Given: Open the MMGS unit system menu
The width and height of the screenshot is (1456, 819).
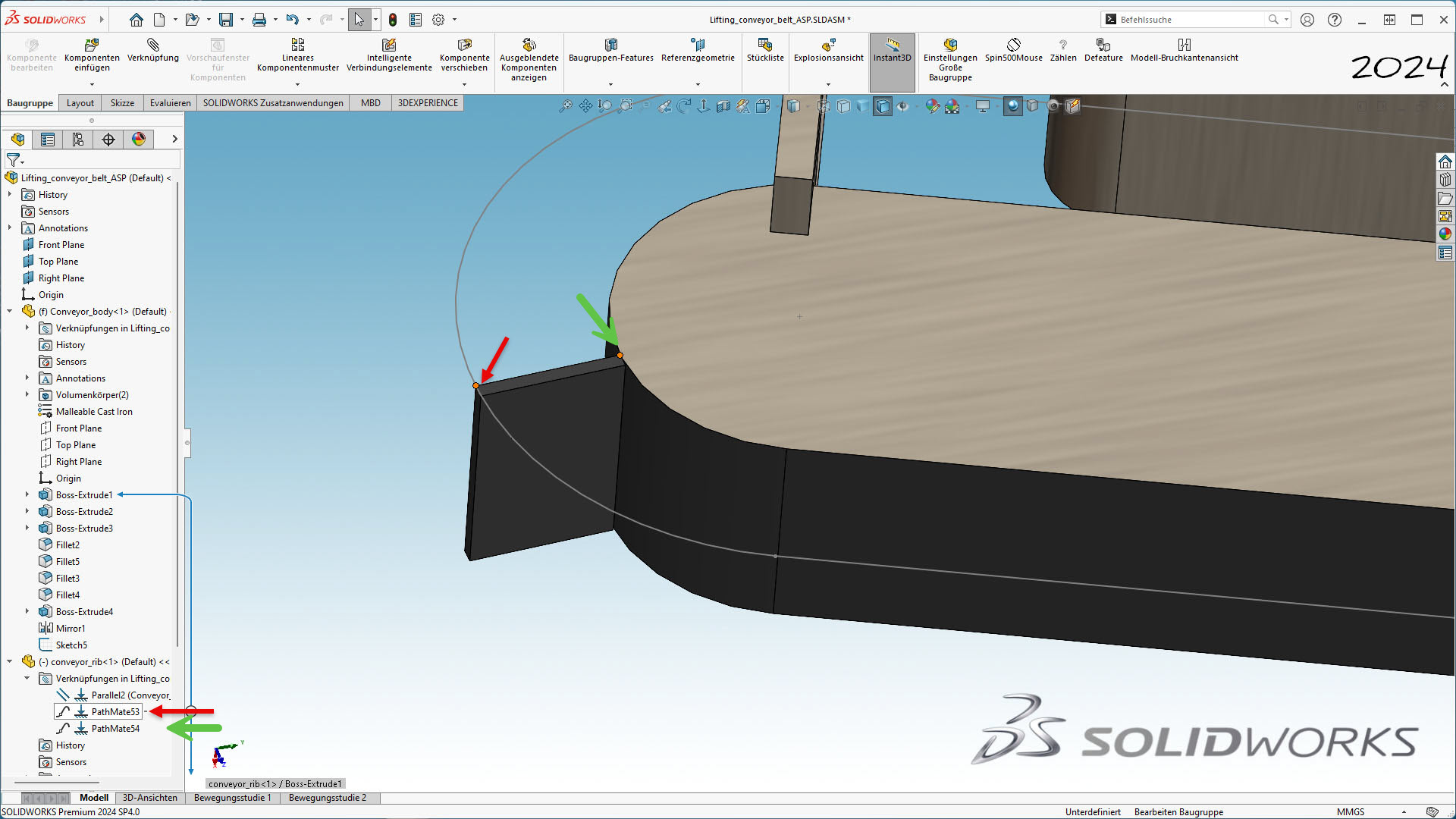Looking at the screenshot, I should 1351,811.
